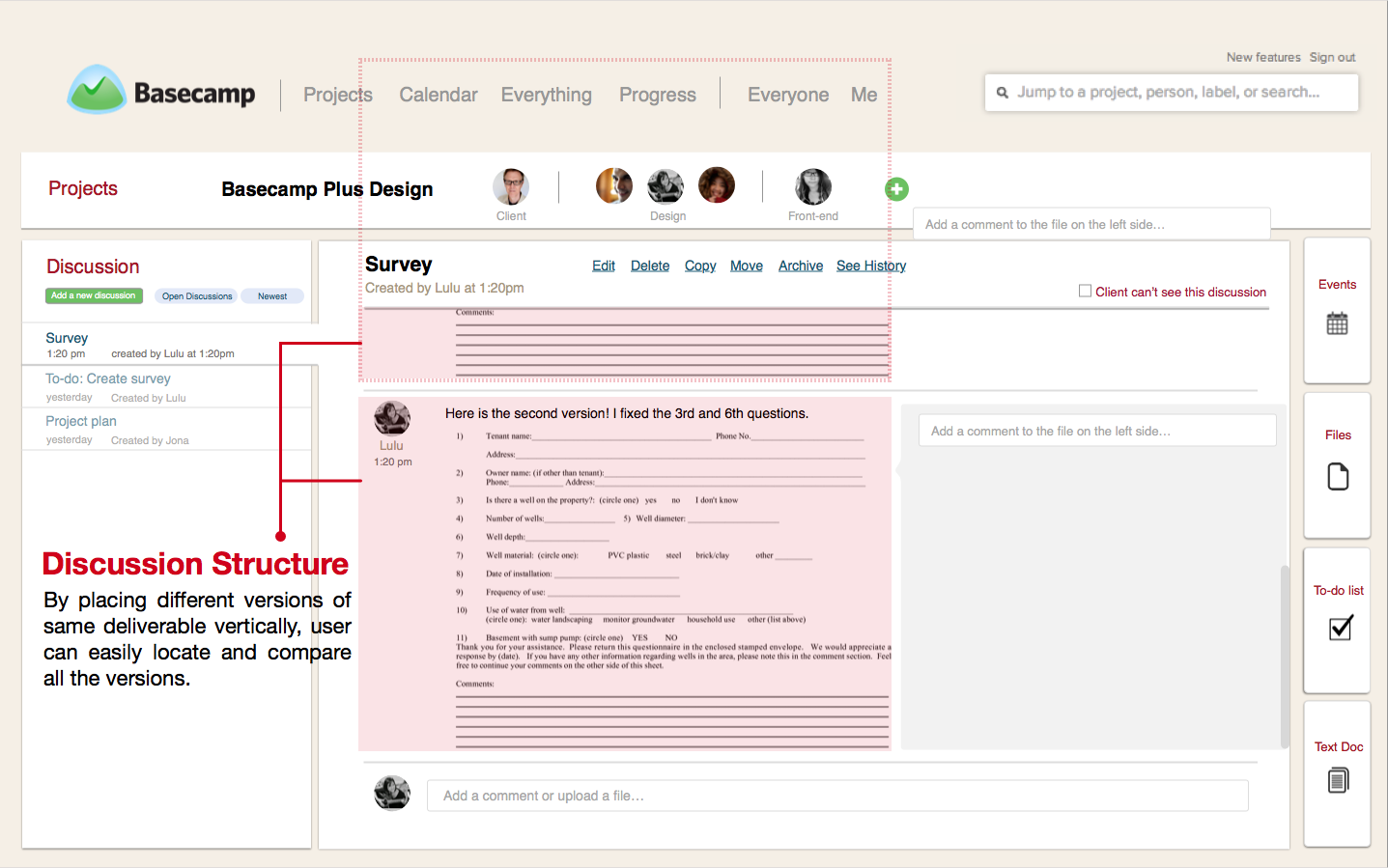The image size is (1388, 868).
Task: Open the Progress navigation item
Action: coord(658,95)
